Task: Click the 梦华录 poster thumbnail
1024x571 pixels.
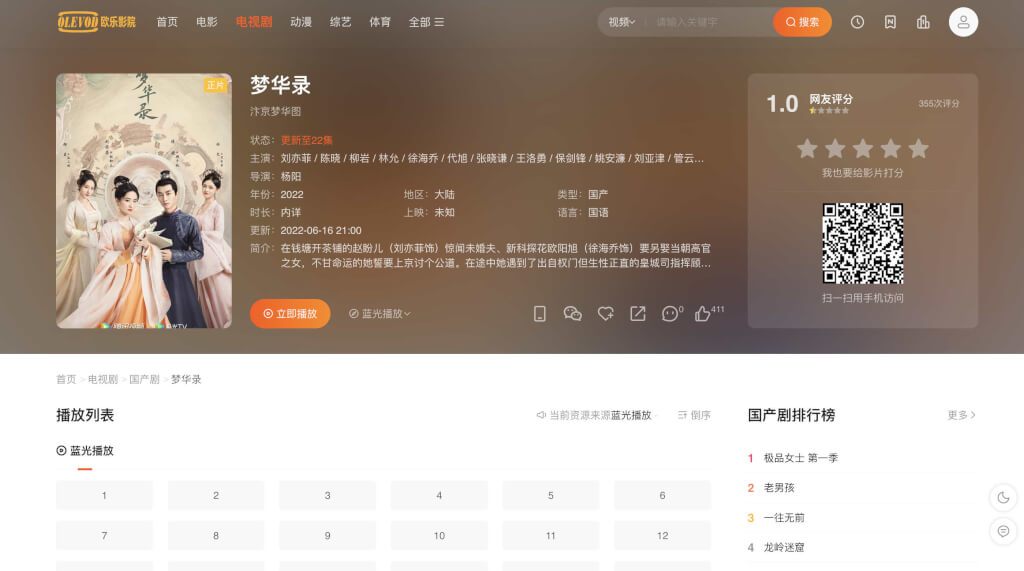Action: tap(144, 201)
